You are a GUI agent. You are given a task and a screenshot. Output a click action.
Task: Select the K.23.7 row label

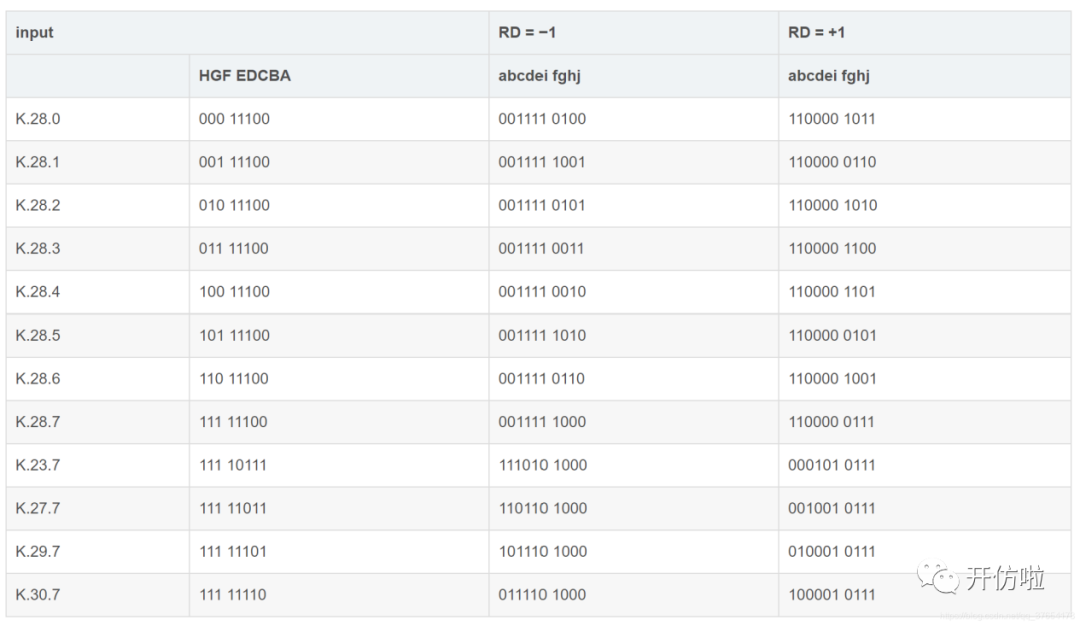pos(38,465)
